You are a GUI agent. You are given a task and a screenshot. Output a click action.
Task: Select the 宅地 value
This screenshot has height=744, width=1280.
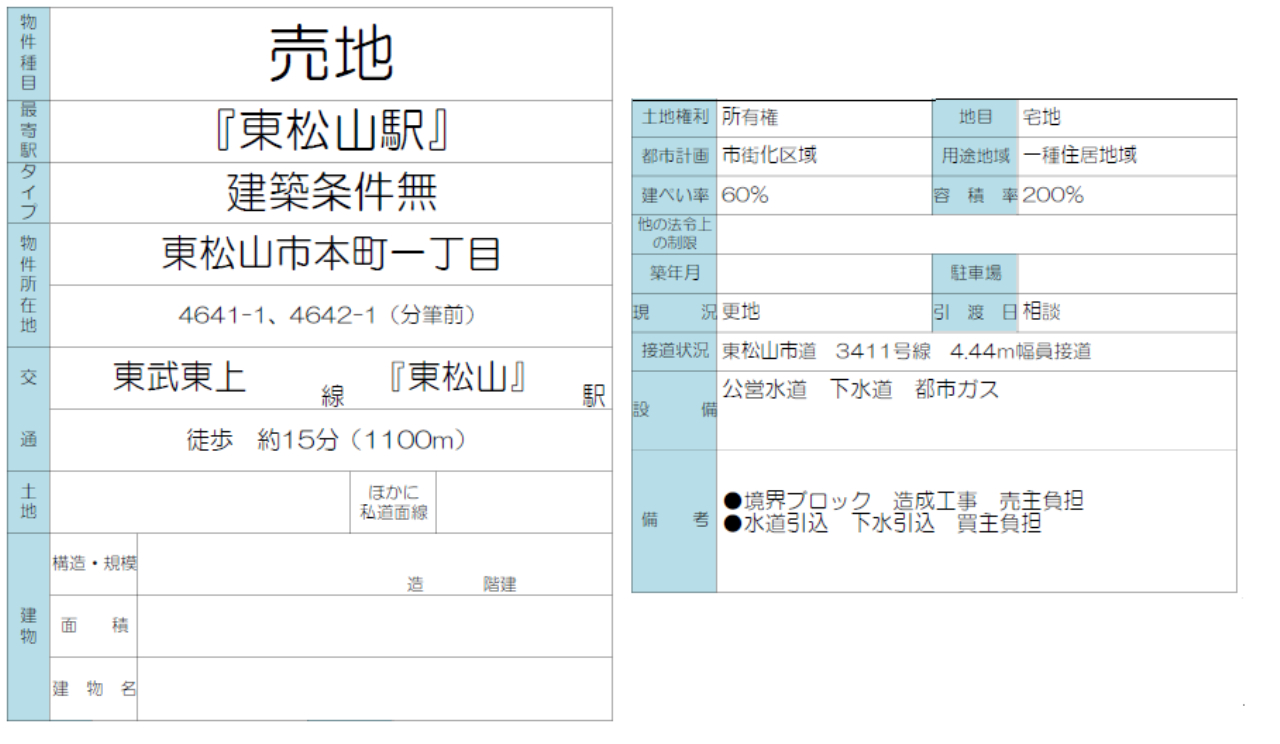(x=1042, y=117)
